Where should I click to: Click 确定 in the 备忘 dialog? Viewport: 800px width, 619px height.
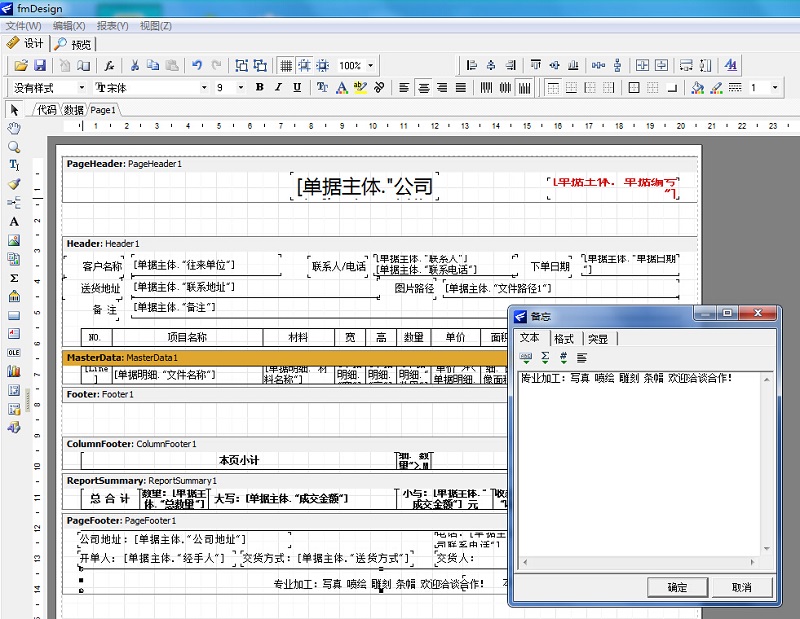click(x=678, y=587)
